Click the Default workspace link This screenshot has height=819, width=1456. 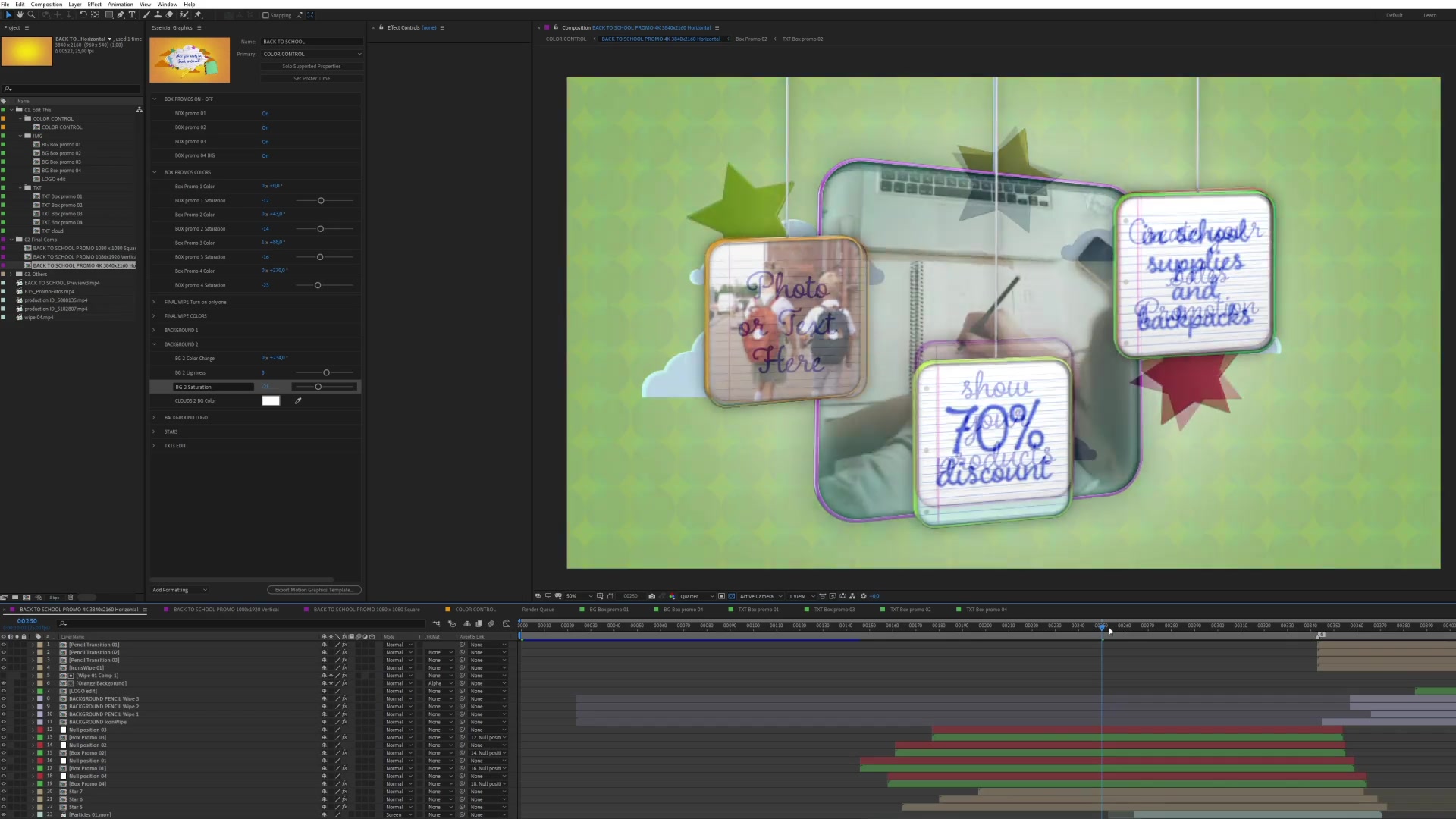coord(1395,15)
